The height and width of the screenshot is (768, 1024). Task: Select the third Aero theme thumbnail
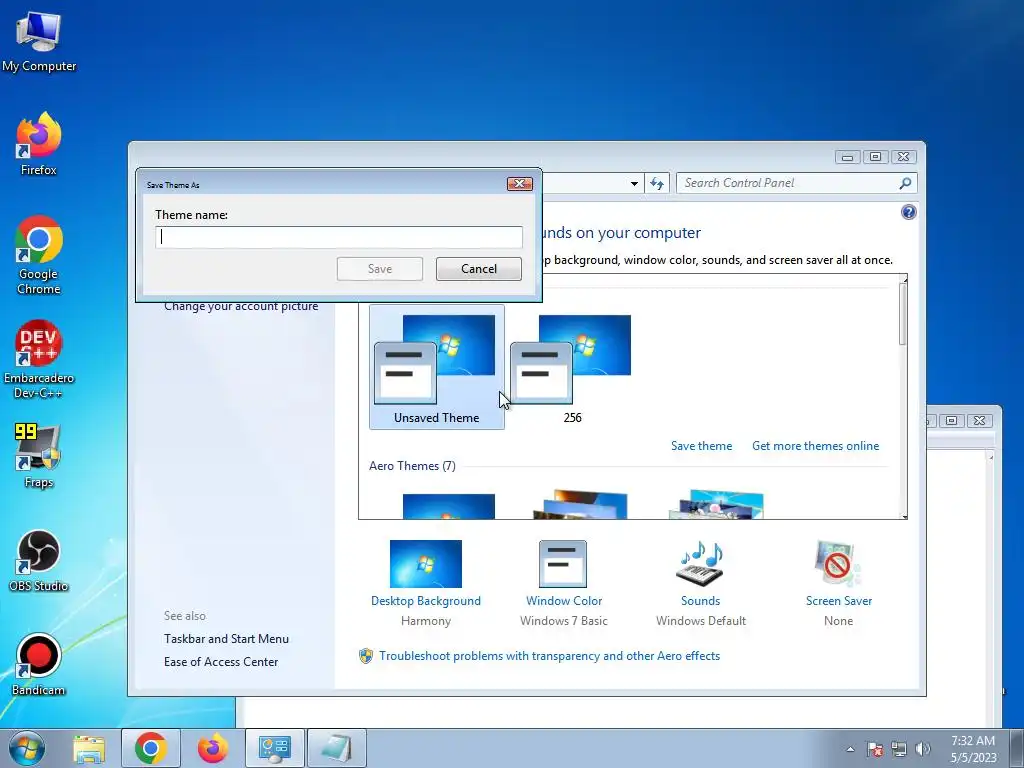tap(716, 505)
